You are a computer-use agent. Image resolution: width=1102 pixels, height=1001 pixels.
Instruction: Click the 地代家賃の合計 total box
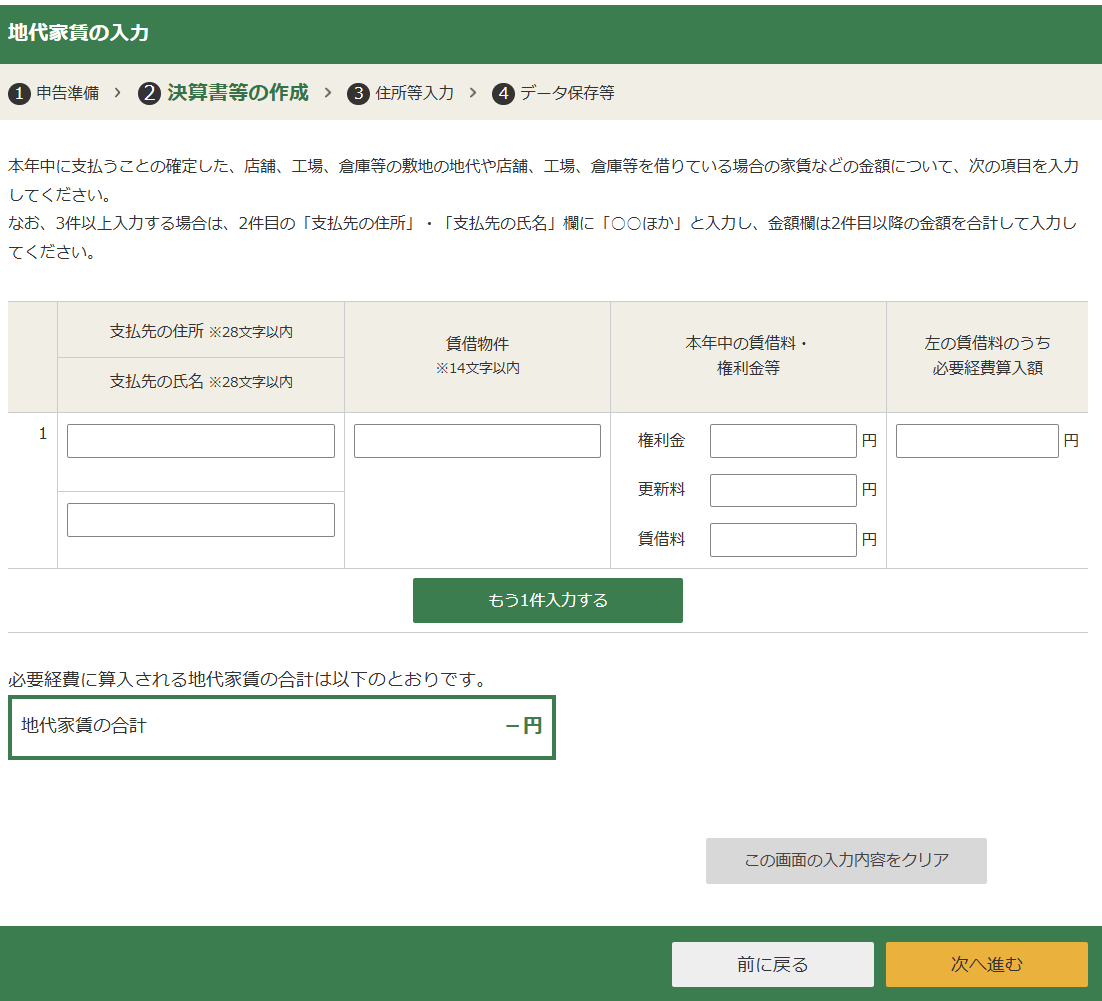281,727
